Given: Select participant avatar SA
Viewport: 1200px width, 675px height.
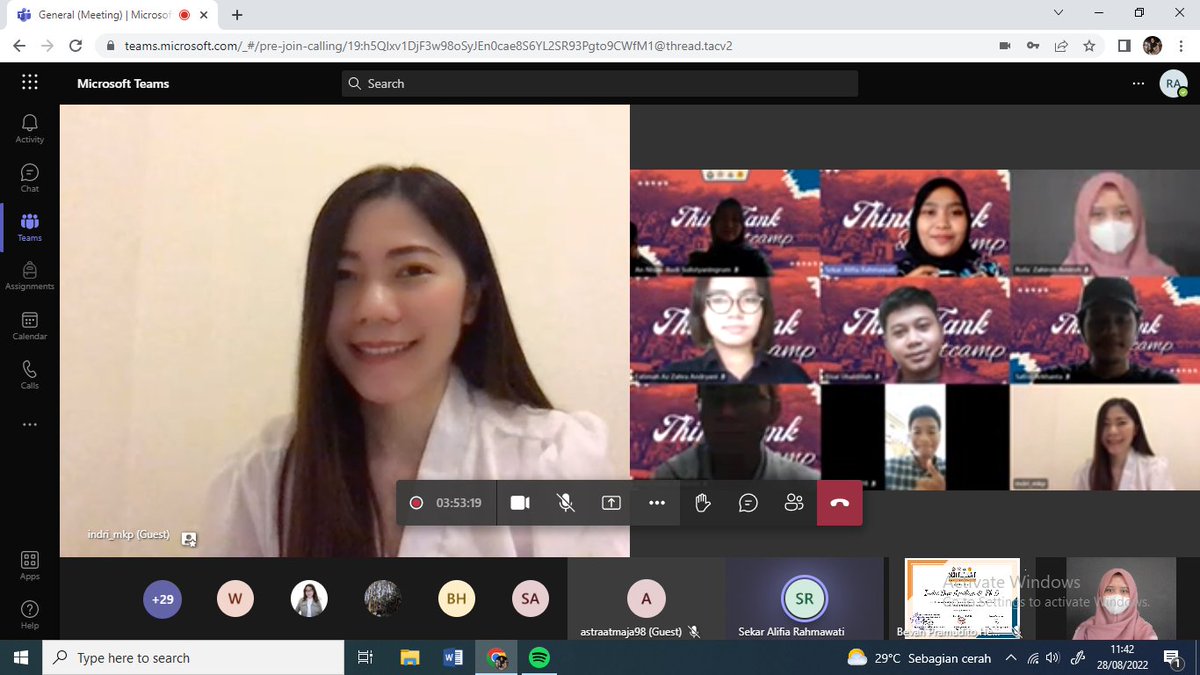Looking at the screenshot, I should coord(530,599).
